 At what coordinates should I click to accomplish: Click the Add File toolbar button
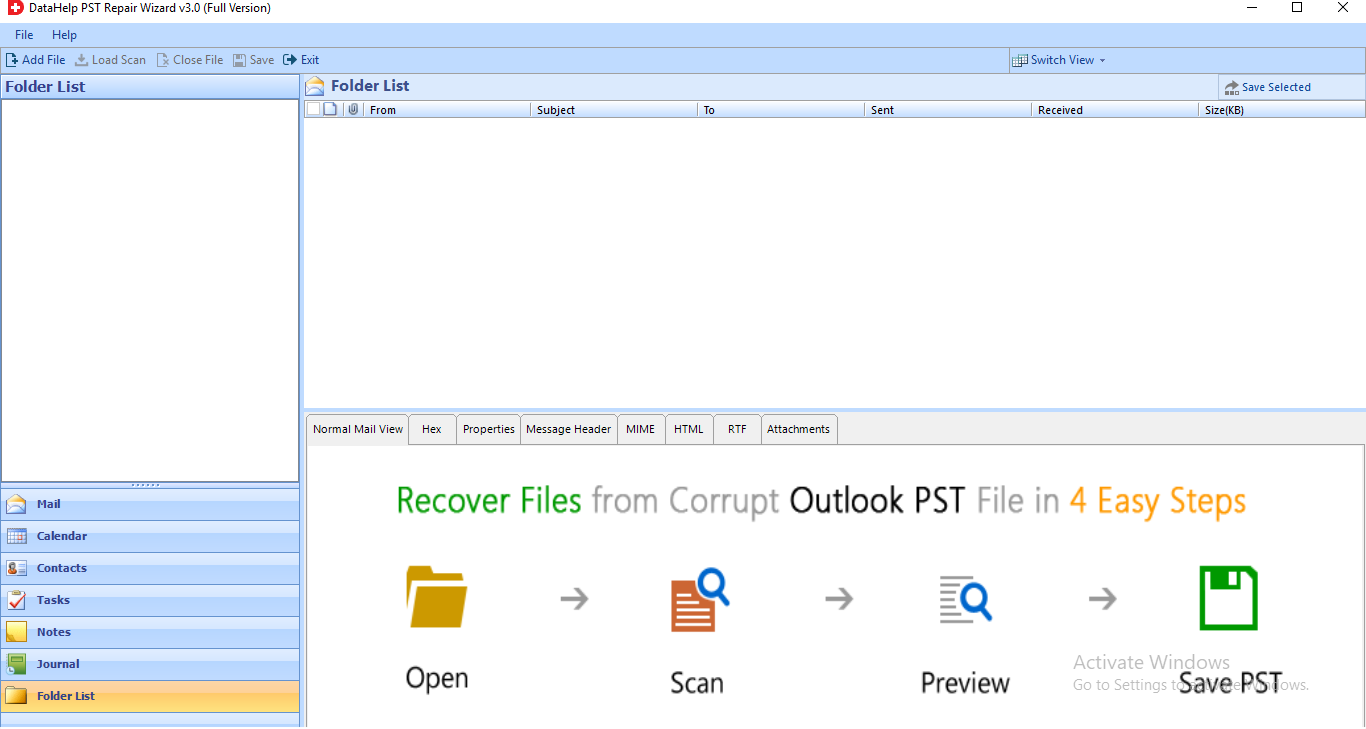36,60
